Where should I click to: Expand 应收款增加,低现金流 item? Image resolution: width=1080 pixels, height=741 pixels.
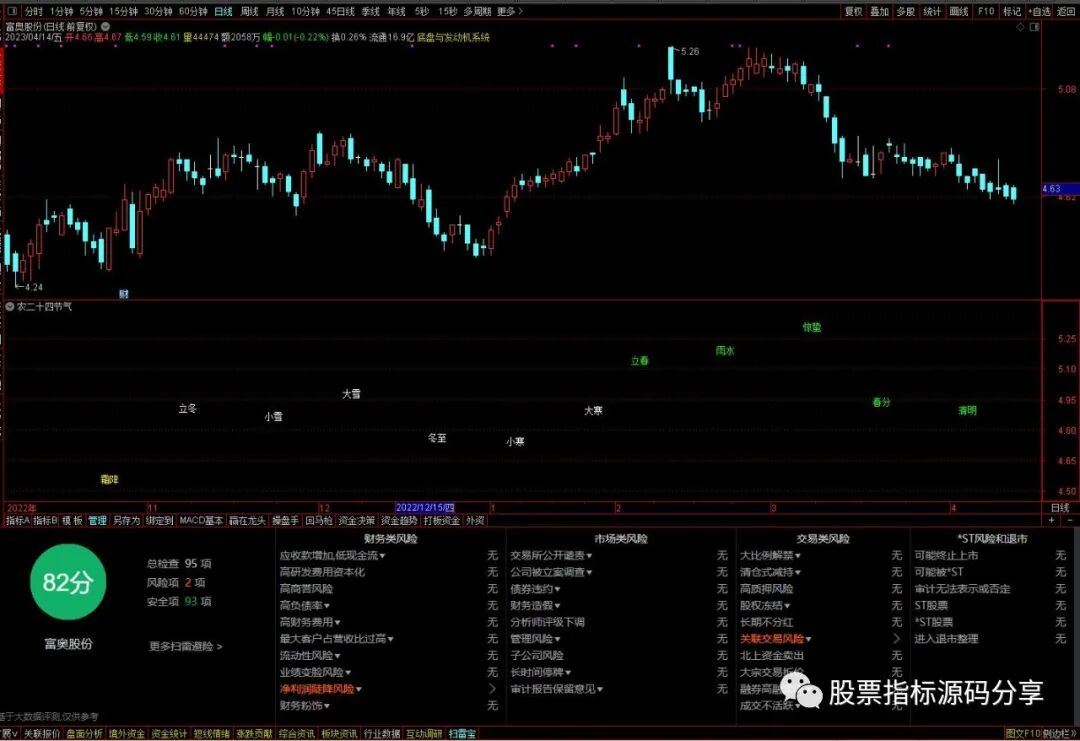[x=332, y=556]
